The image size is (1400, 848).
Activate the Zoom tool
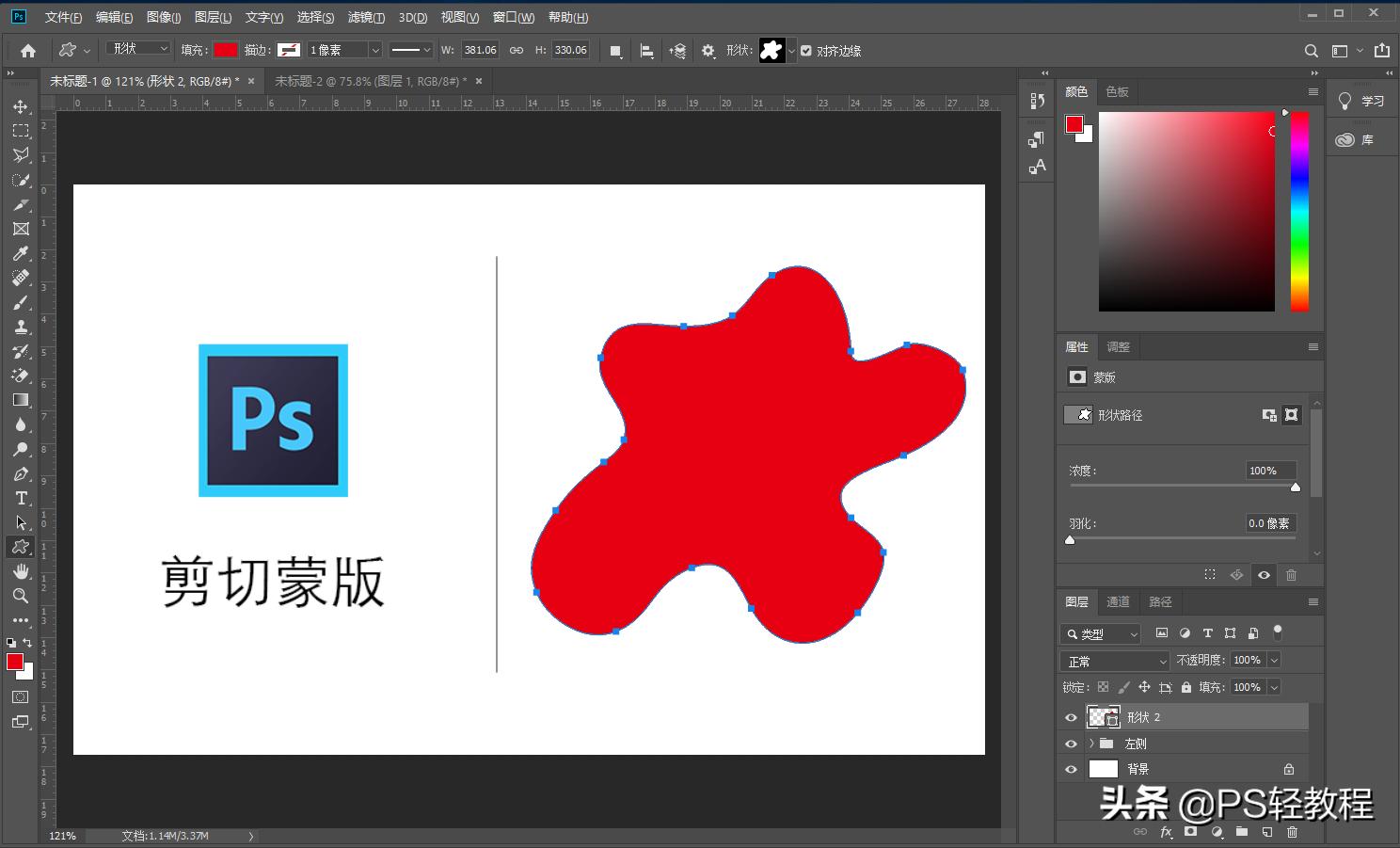point(22,595)
